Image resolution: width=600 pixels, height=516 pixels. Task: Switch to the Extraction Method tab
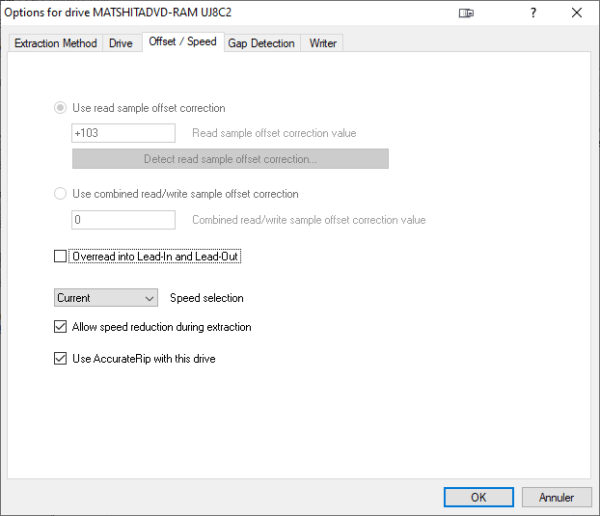point(55,43)
